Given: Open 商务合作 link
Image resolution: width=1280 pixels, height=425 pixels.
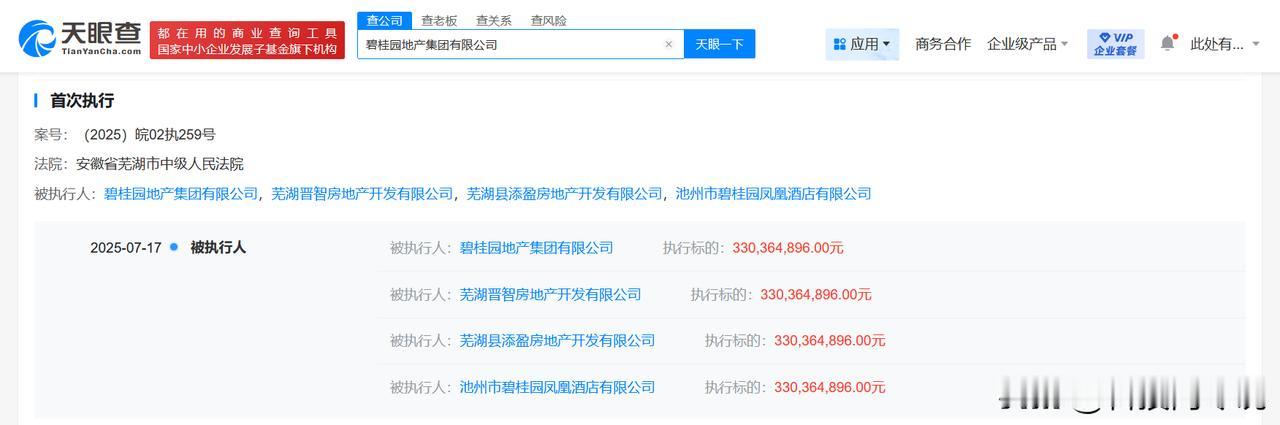Looking at the screenshot, I should tap(943, 44).
